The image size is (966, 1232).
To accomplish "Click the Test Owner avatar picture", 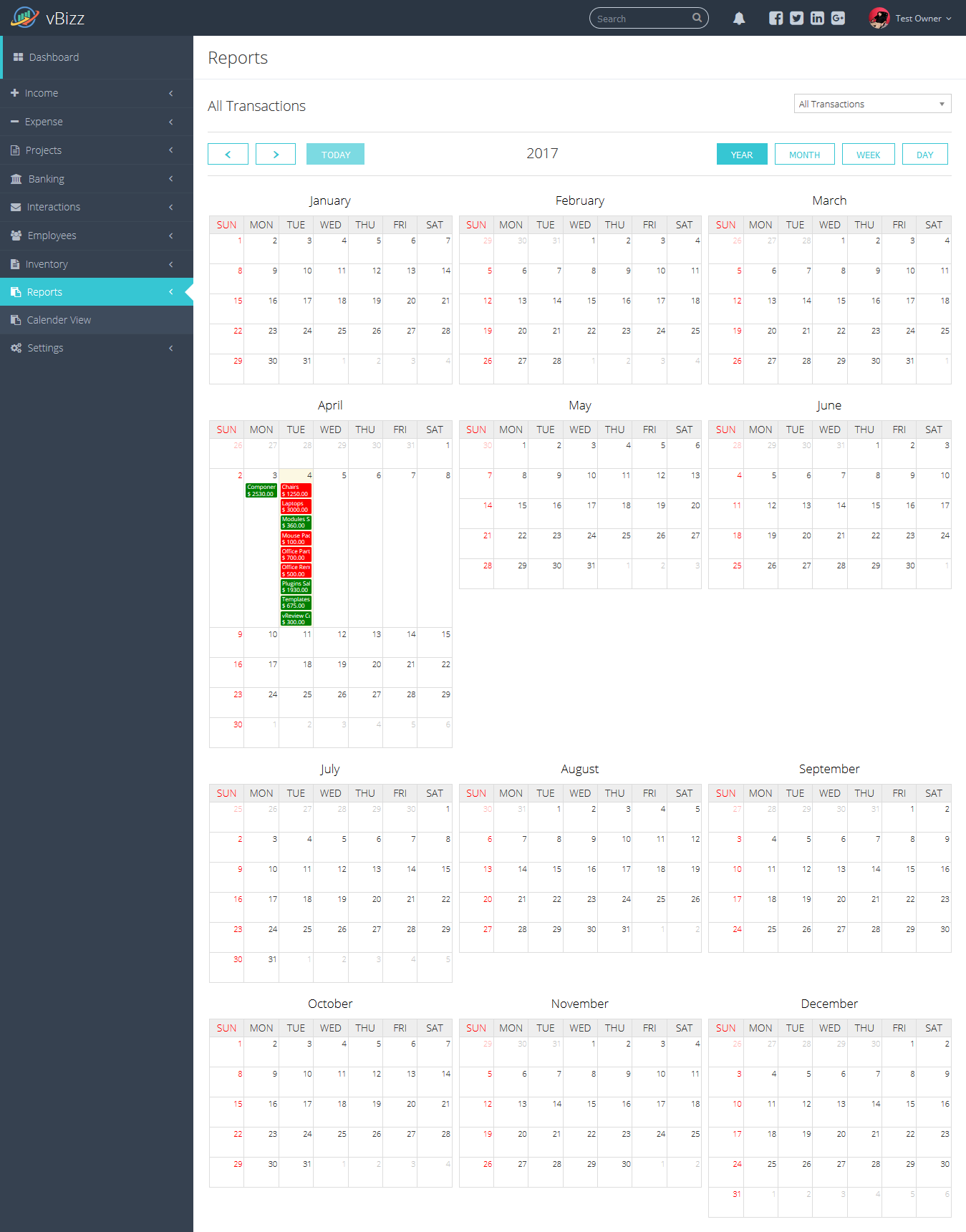I will click(x=879, y=19).
